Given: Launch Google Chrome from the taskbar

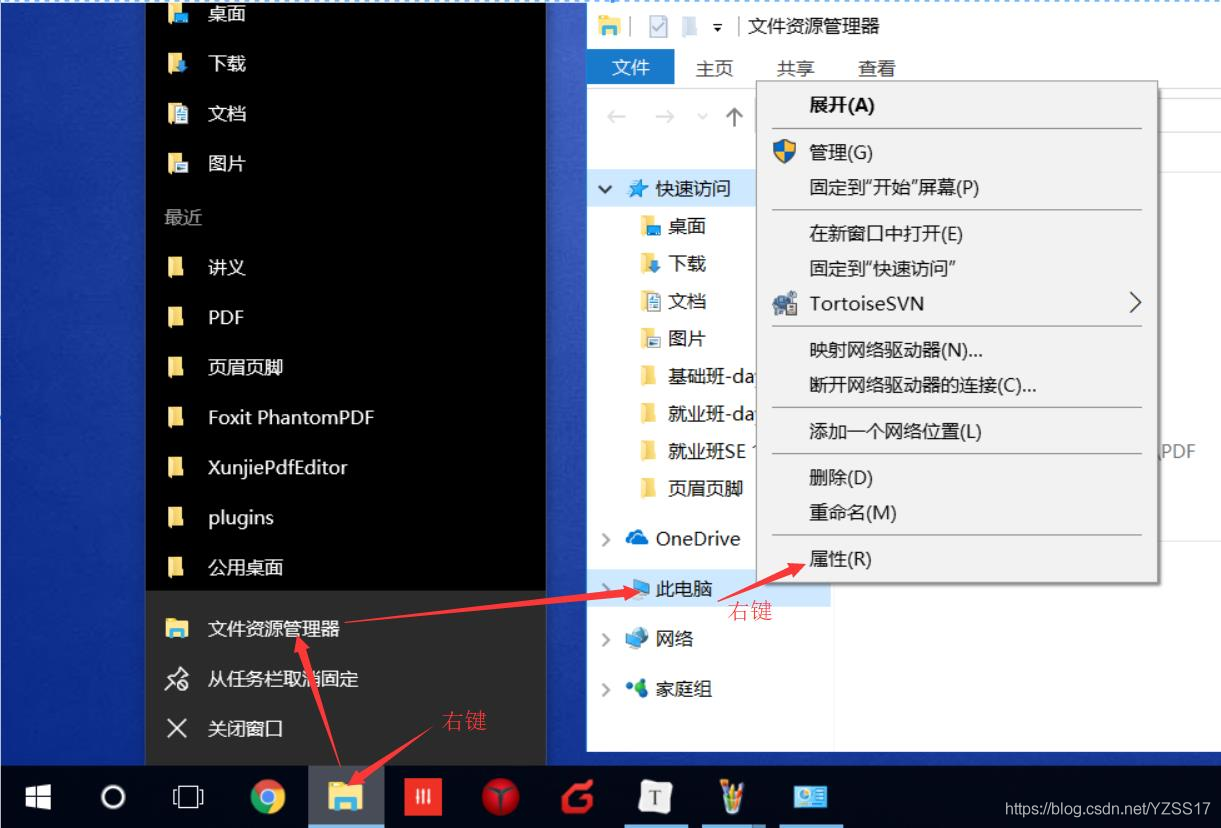Looking at the screenshot, I should point(267,797).
